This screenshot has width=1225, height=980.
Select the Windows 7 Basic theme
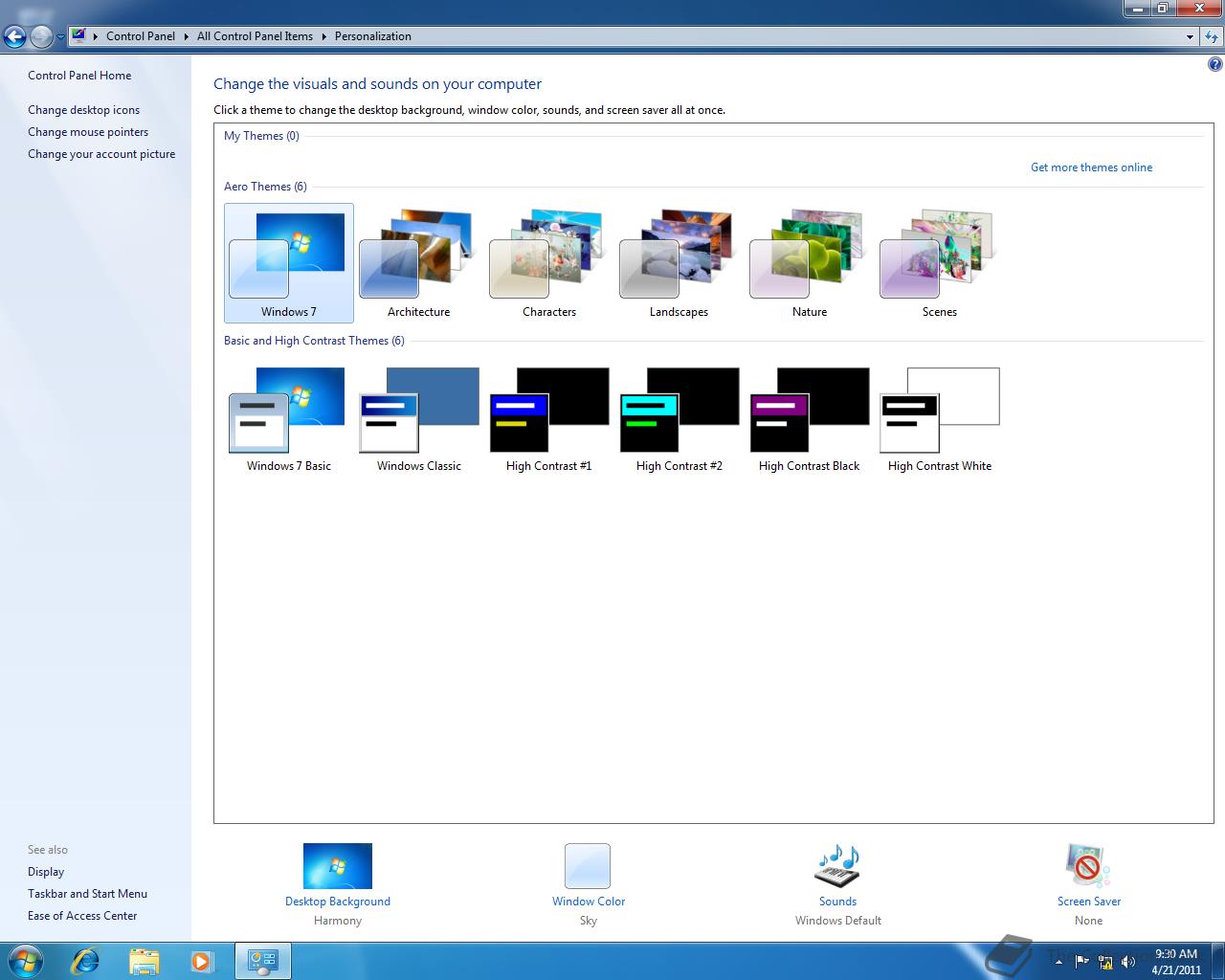tap(288, 419)
